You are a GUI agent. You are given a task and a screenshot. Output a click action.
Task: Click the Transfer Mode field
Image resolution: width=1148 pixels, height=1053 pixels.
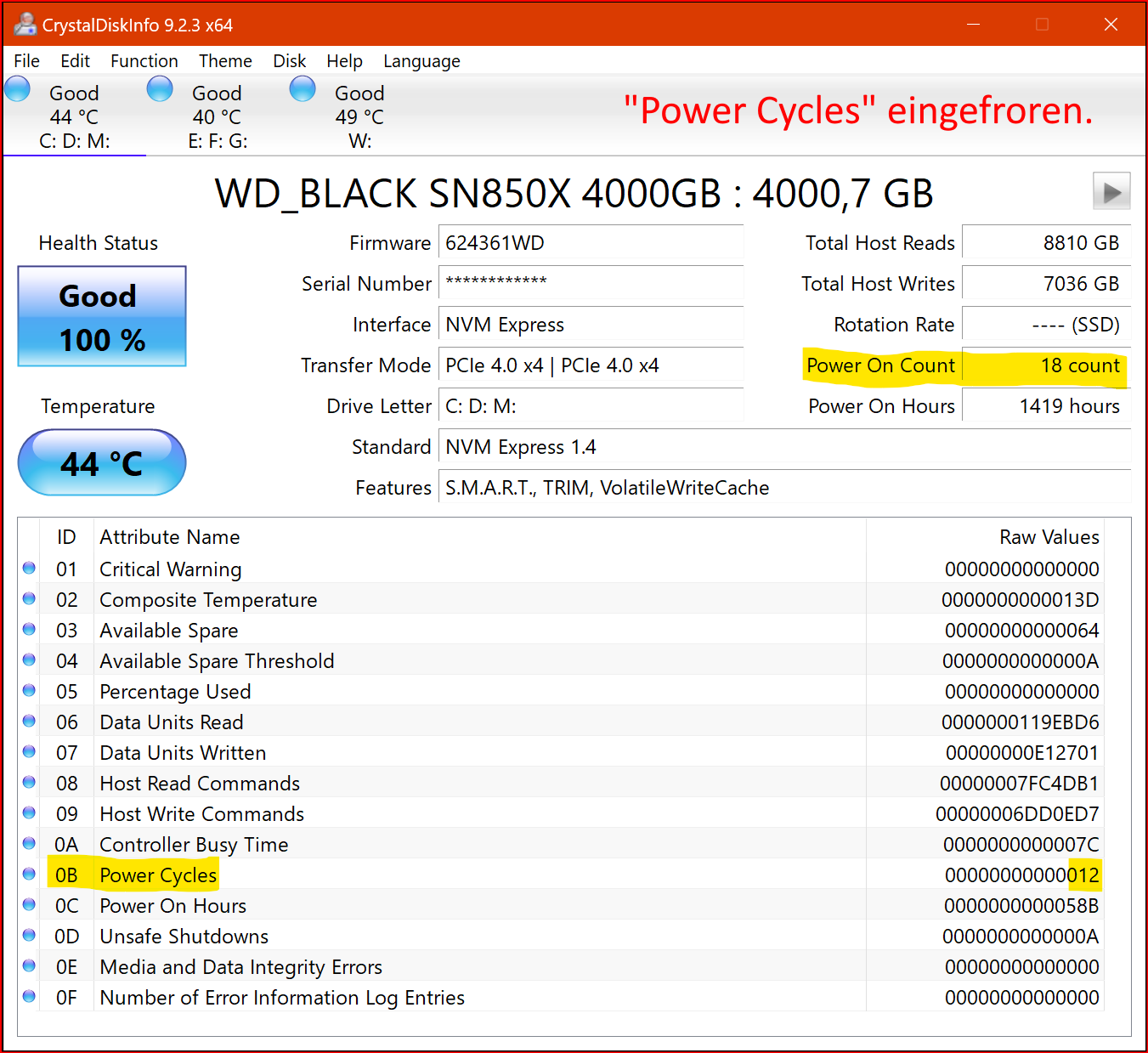(591, 365)
